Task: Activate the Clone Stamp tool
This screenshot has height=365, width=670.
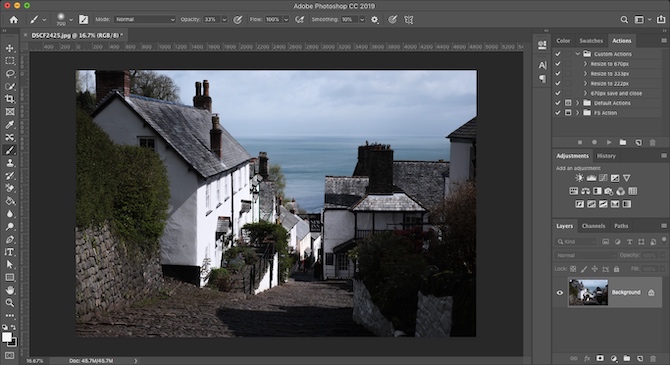Action: point(9,163)
